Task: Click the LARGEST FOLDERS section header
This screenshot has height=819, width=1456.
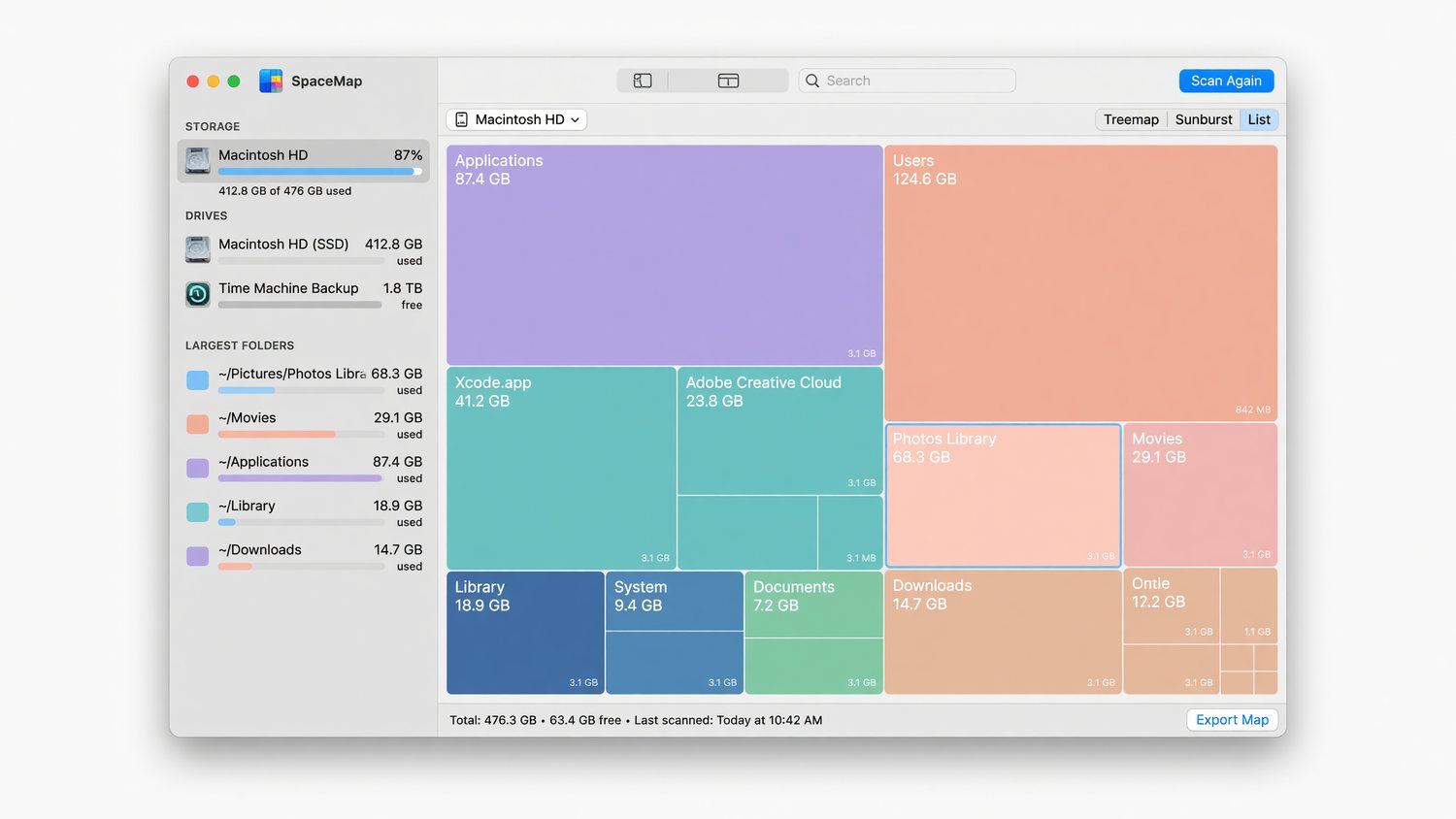Action: 240,345
